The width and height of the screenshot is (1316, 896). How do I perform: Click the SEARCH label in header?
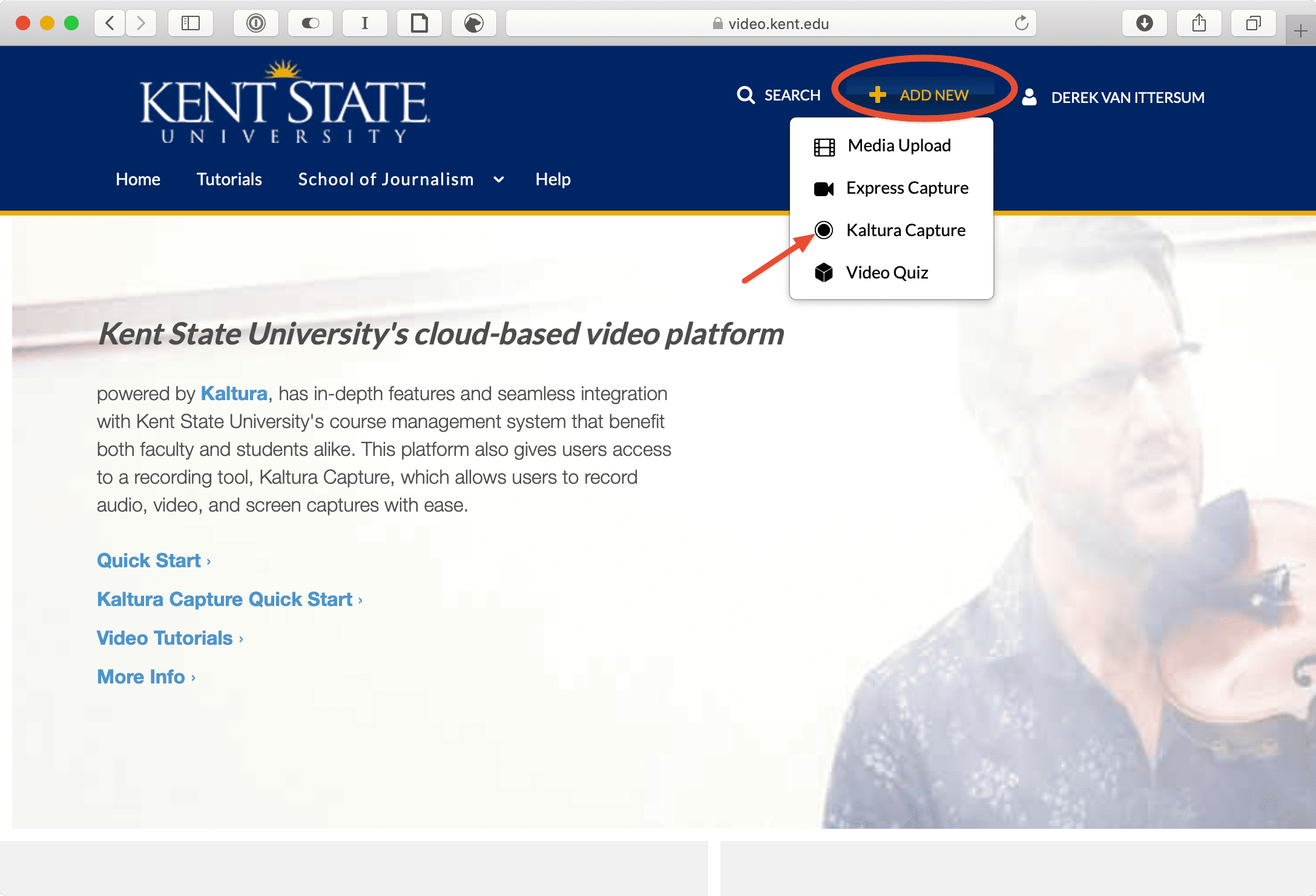(792, 95)
